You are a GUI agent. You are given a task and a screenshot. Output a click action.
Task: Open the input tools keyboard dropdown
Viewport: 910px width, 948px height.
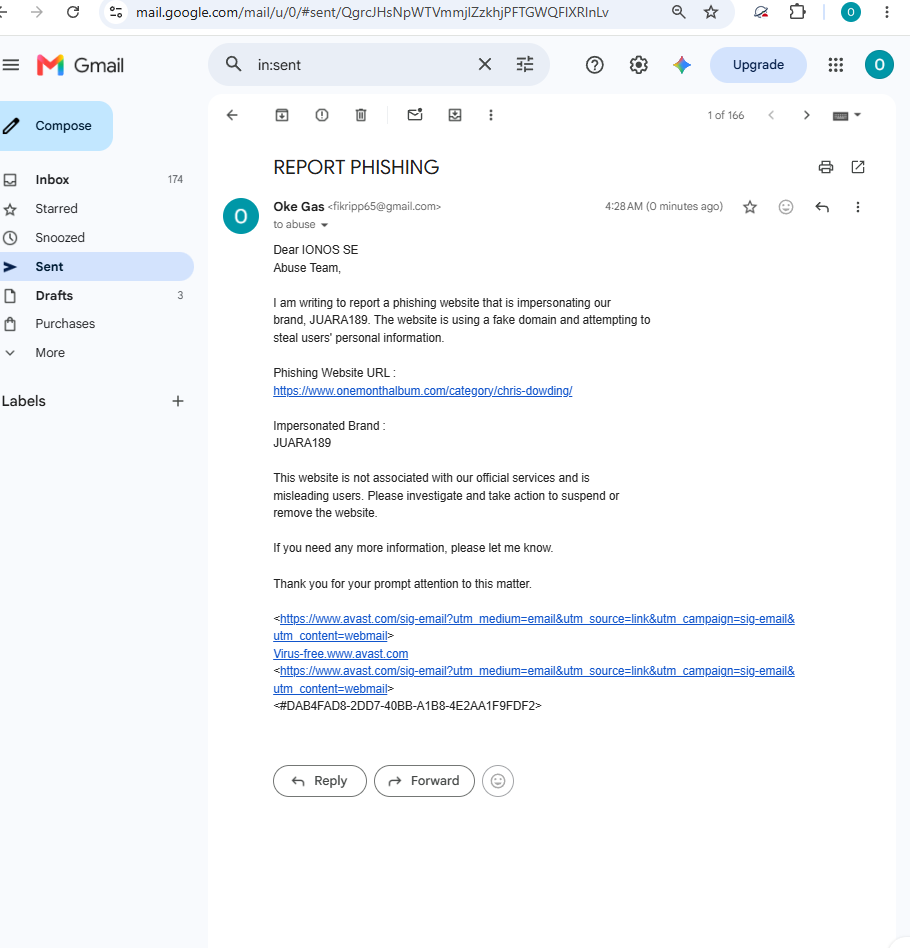[x=847, y=115]
